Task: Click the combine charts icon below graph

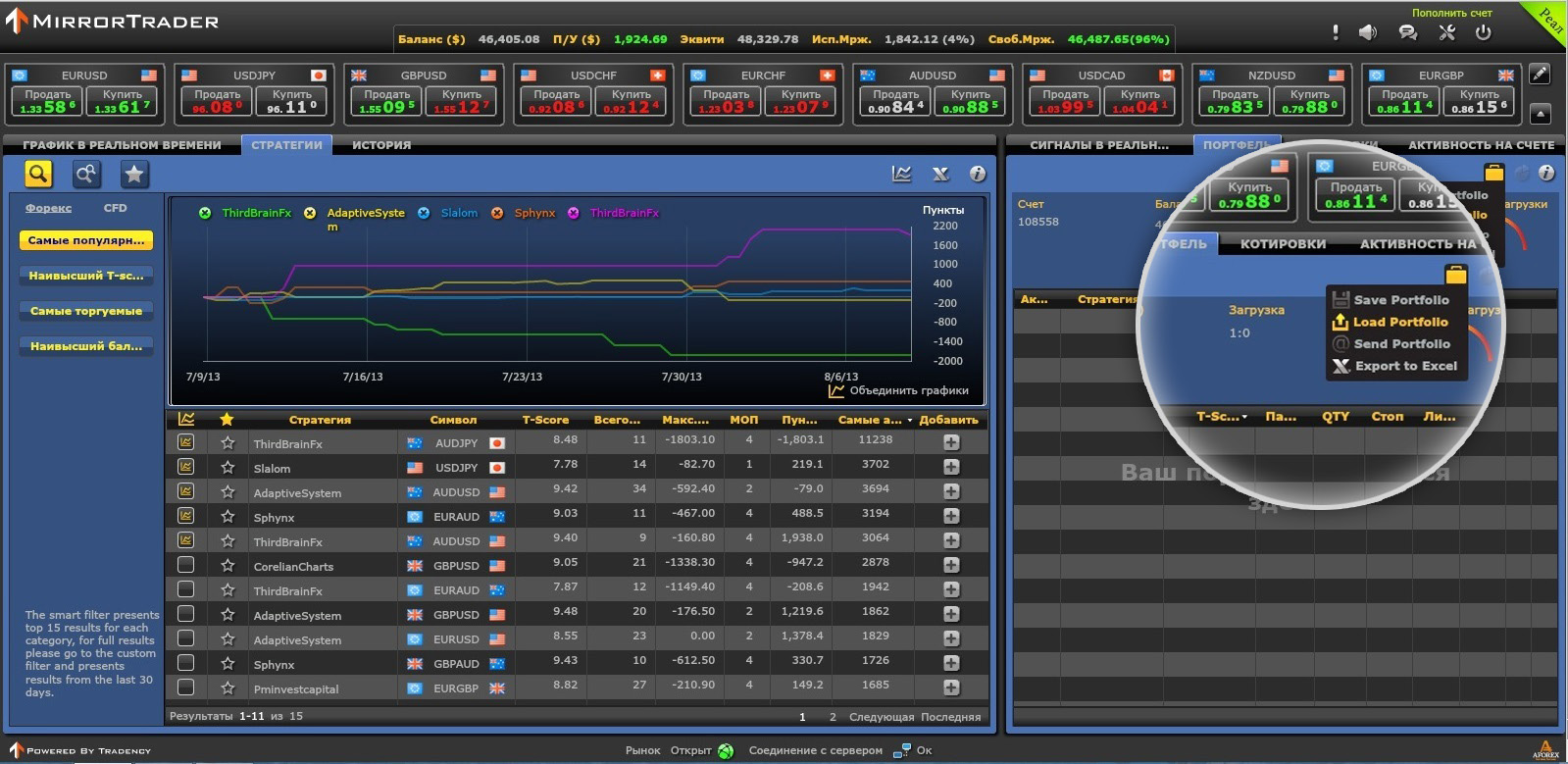Action: 836,390
